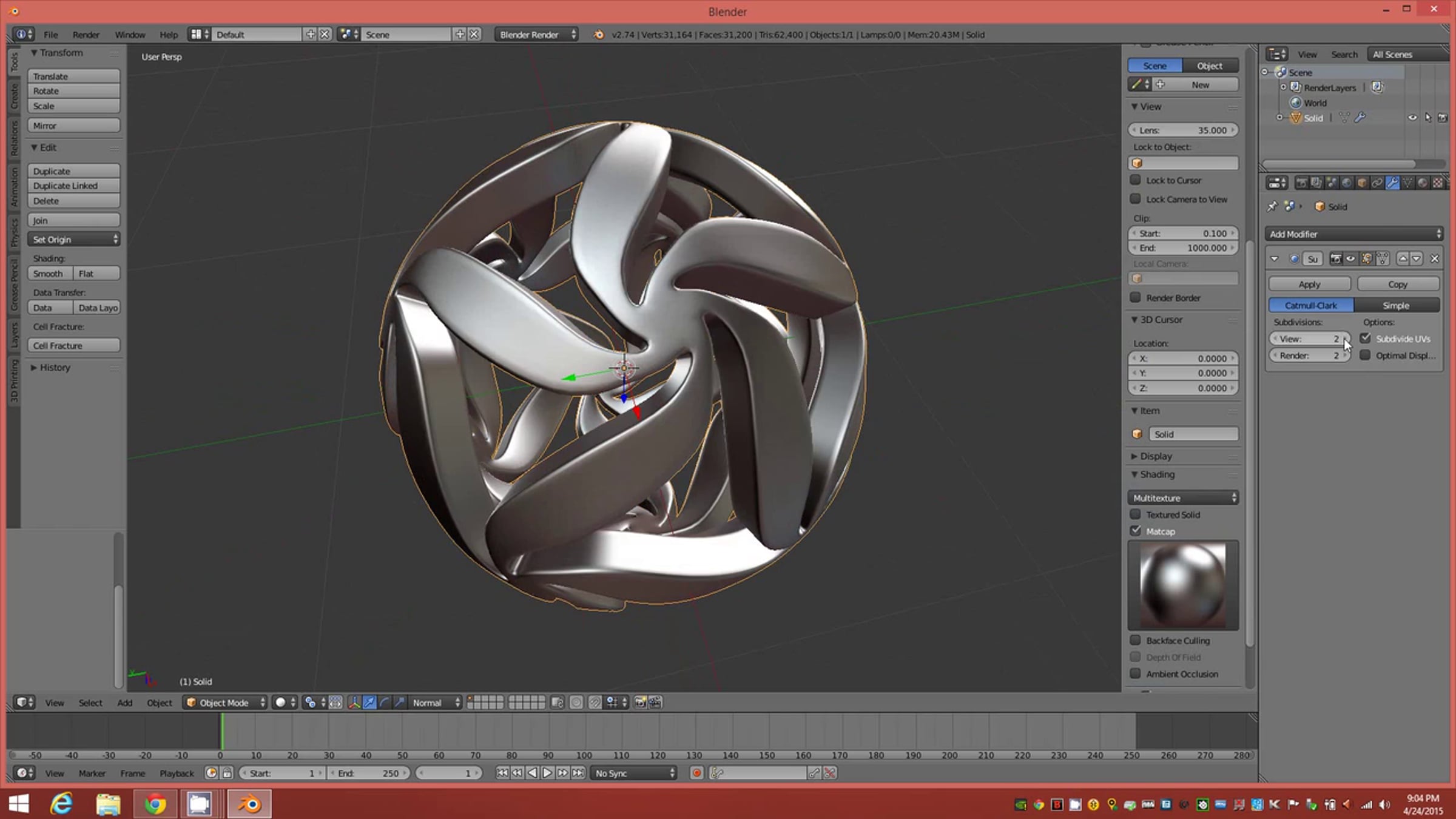
Task: Open the Material properties tab icon
Action: click(1423, 183)
